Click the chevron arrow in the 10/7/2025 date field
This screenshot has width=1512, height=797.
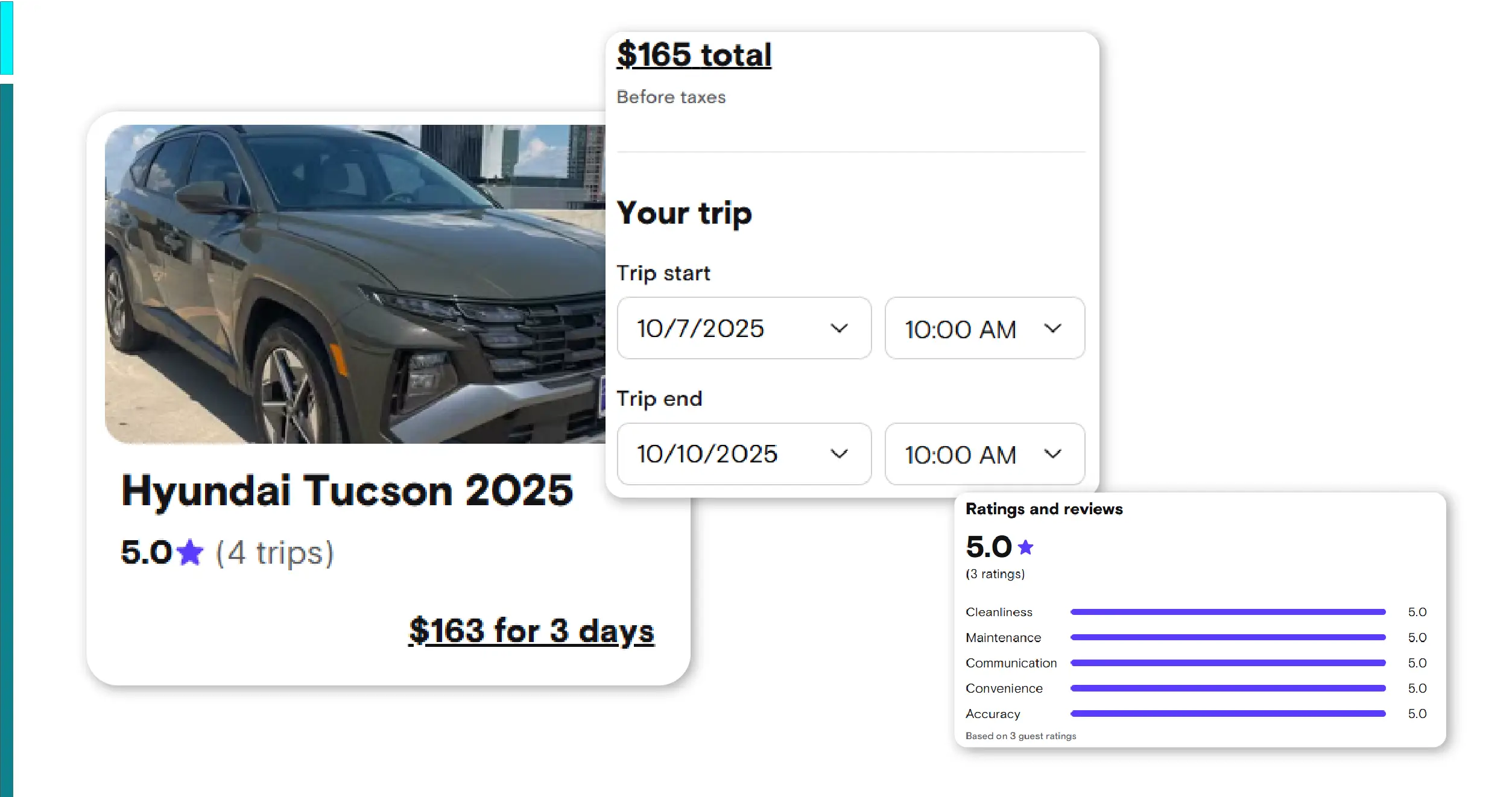[x=839, y=328]
